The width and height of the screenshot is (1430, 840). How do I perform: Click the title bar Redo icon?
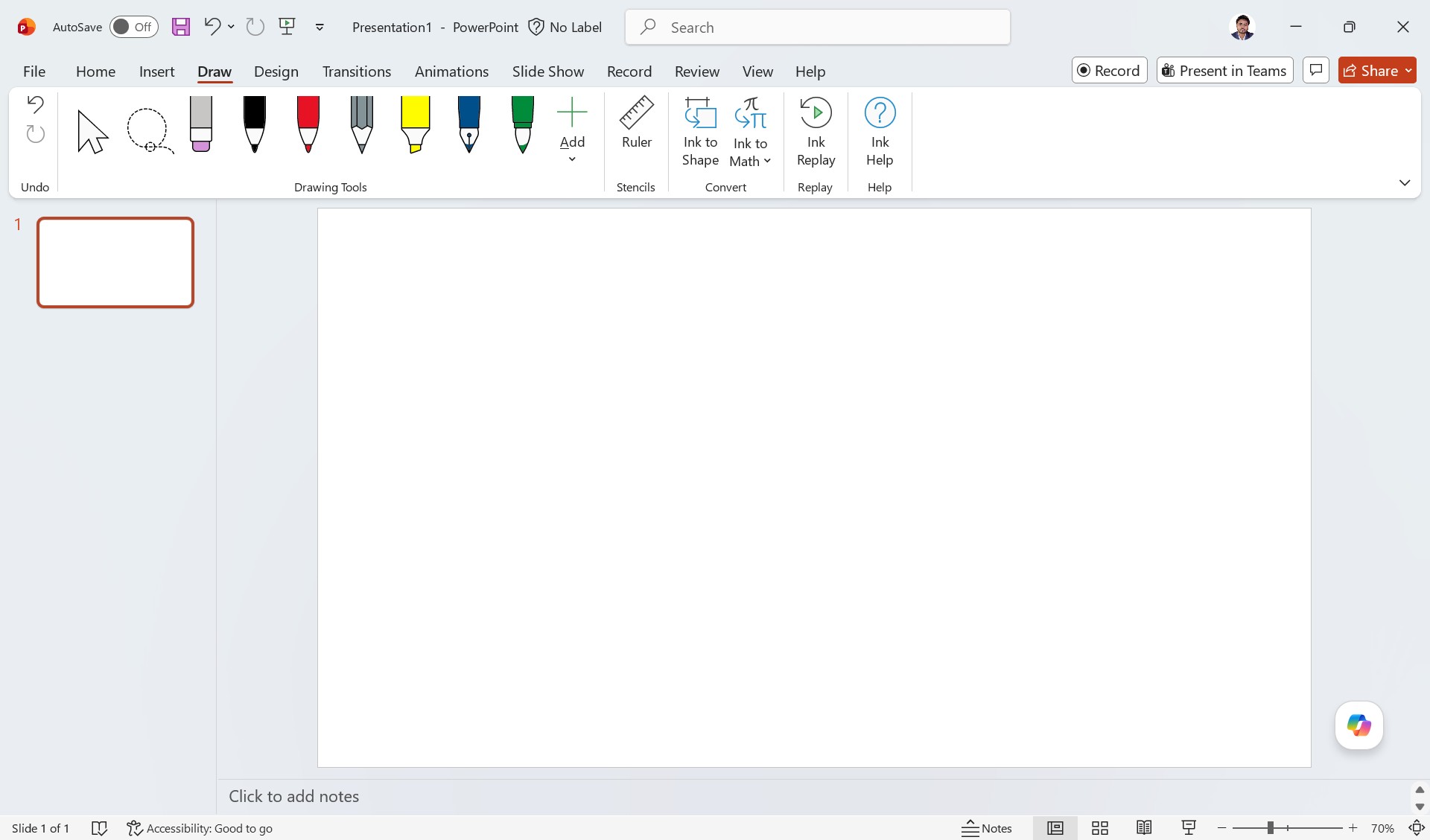pos(255,27)
